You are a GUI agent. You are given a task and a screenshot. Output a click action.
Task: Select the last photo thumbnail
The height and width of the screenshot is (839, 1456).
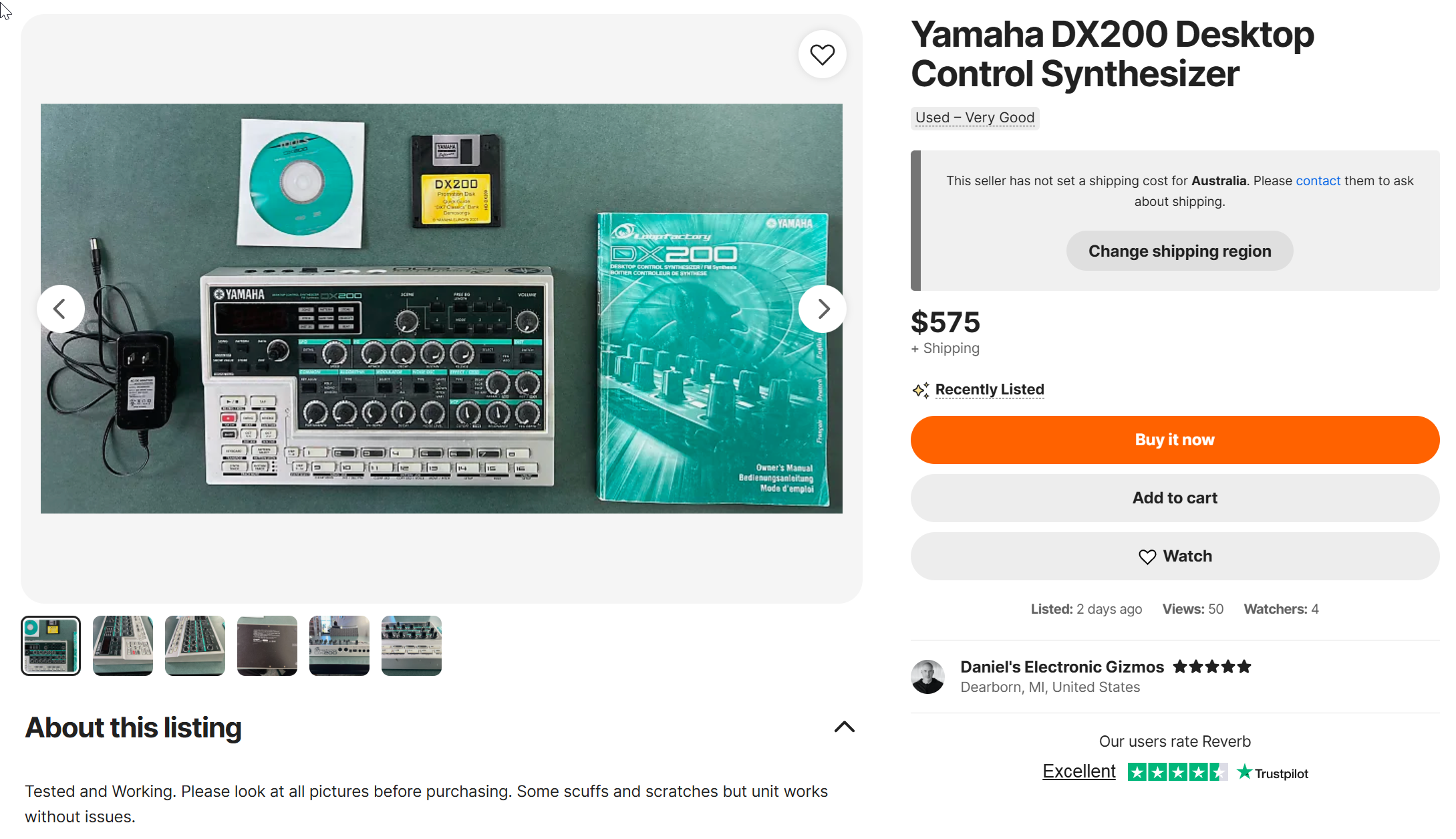click(412, 646)
